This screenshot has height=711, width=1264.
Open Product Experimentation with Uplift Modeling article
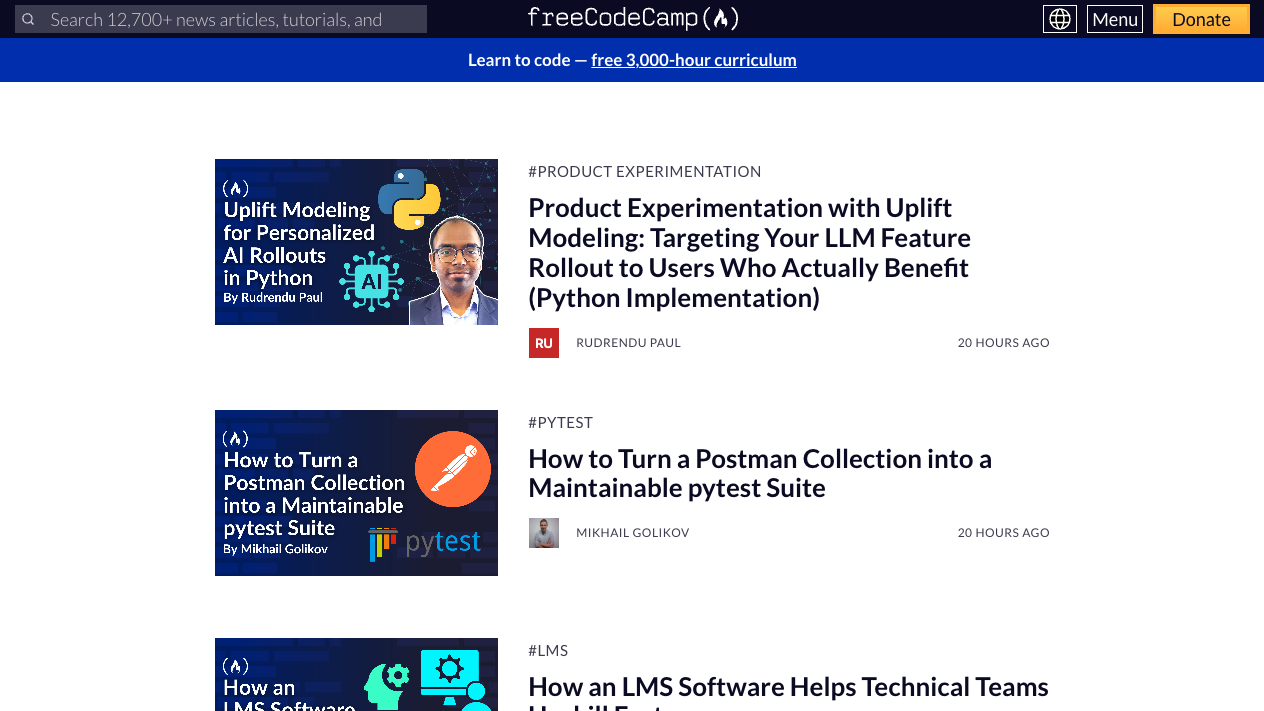point(749,253)
